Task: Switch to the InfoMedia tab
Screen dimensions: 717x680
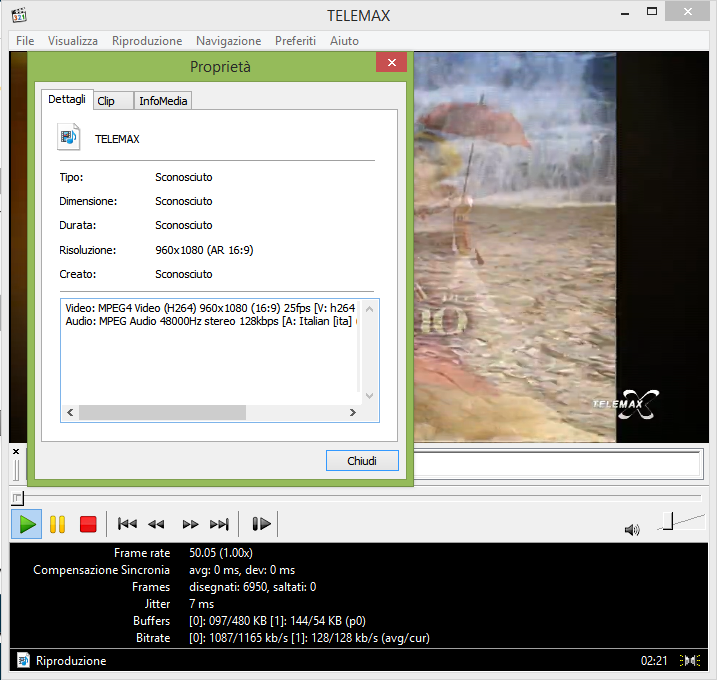Action: click(163, 101)
